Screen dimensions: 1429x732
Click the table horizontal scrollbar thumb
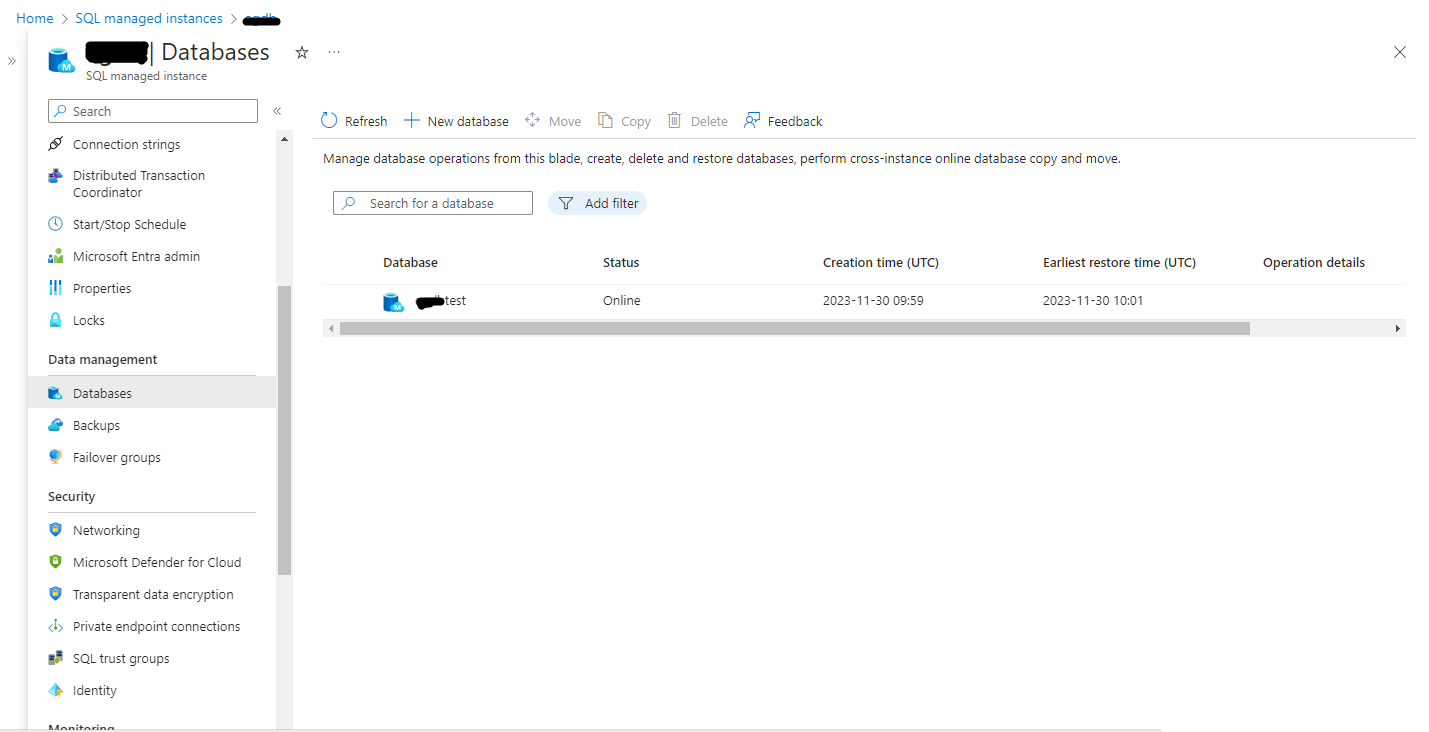tap(795, 328)
